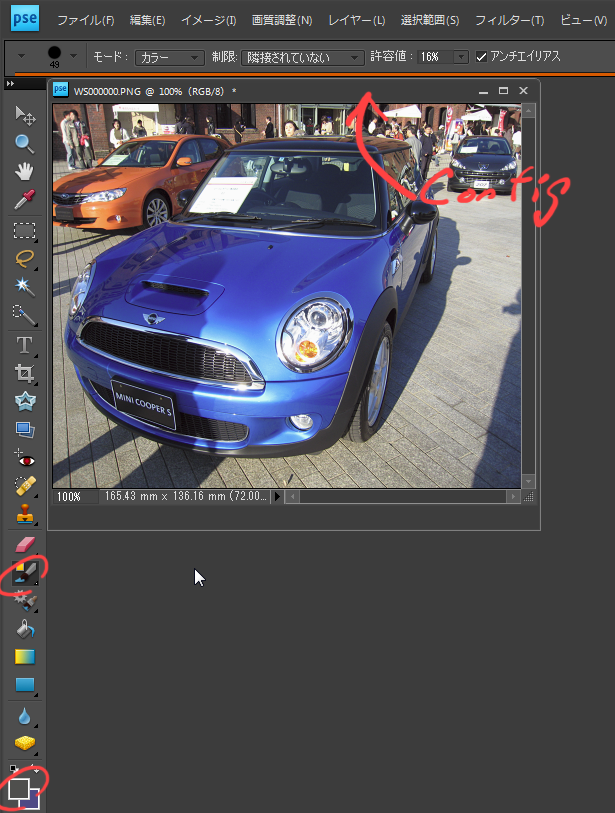Open the ファイル(F) menu
The image size is (615, 813).
click(x=86, y=20)
